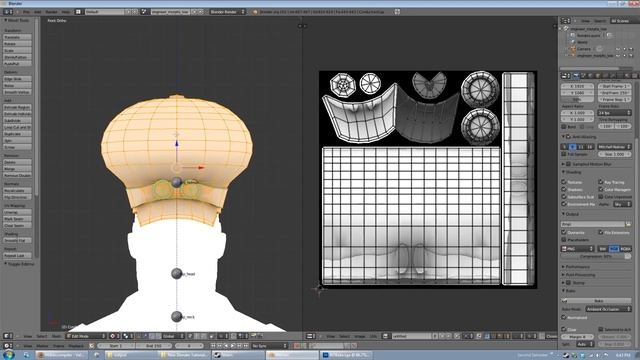Select anti-aliasing sample value 8
Screen dimensions: 640x360
[x=573, y=147]
